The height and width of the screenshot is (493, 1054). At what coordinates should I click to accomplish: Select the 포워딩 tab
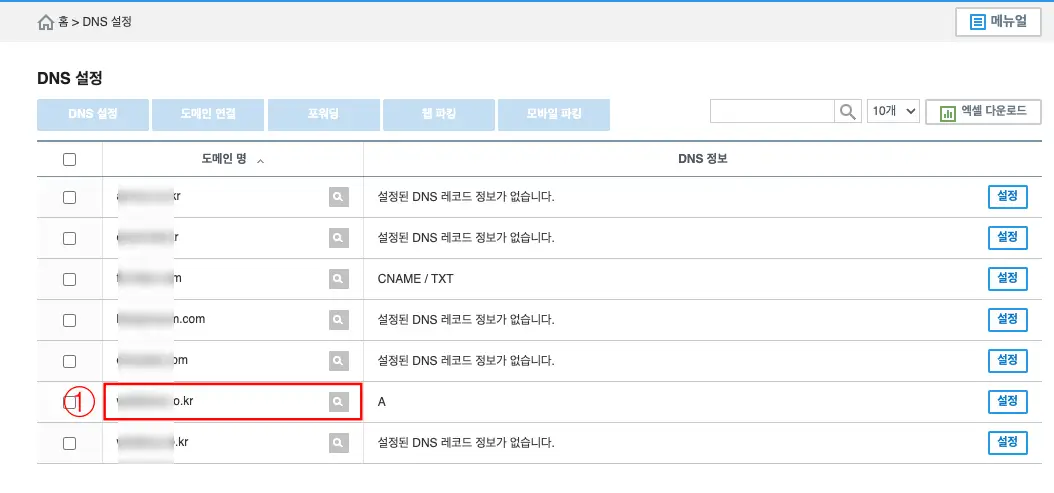323,115
